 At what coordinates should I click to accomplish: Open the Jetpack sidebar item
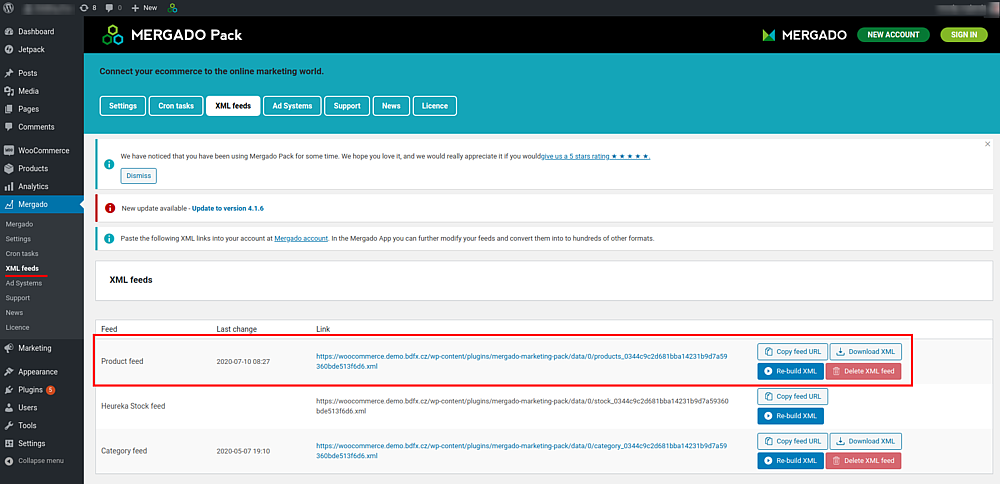coord(41,49)
